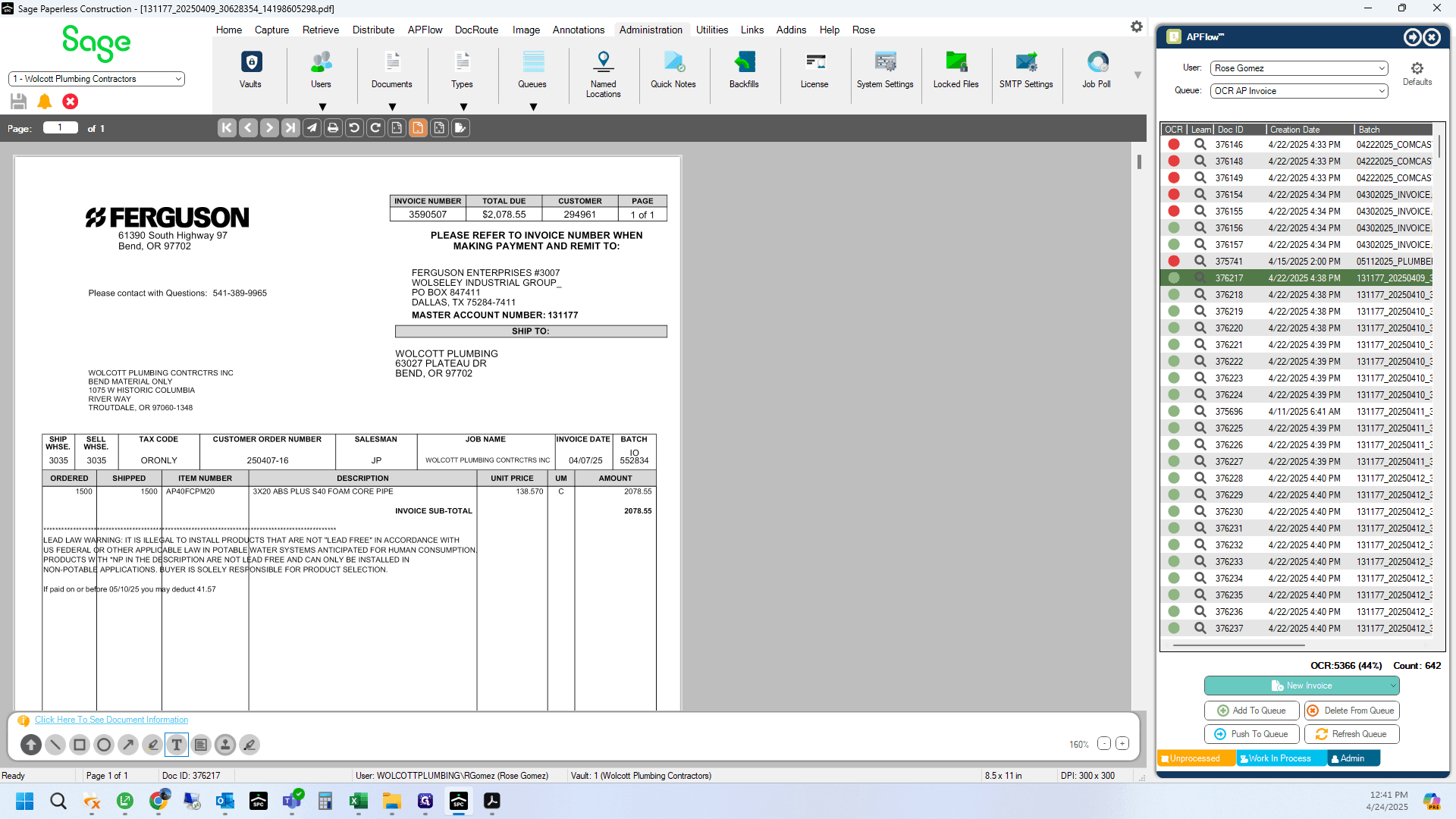Open Locked Files
This screenshot has width=1456, height=819.
(955, 70)
